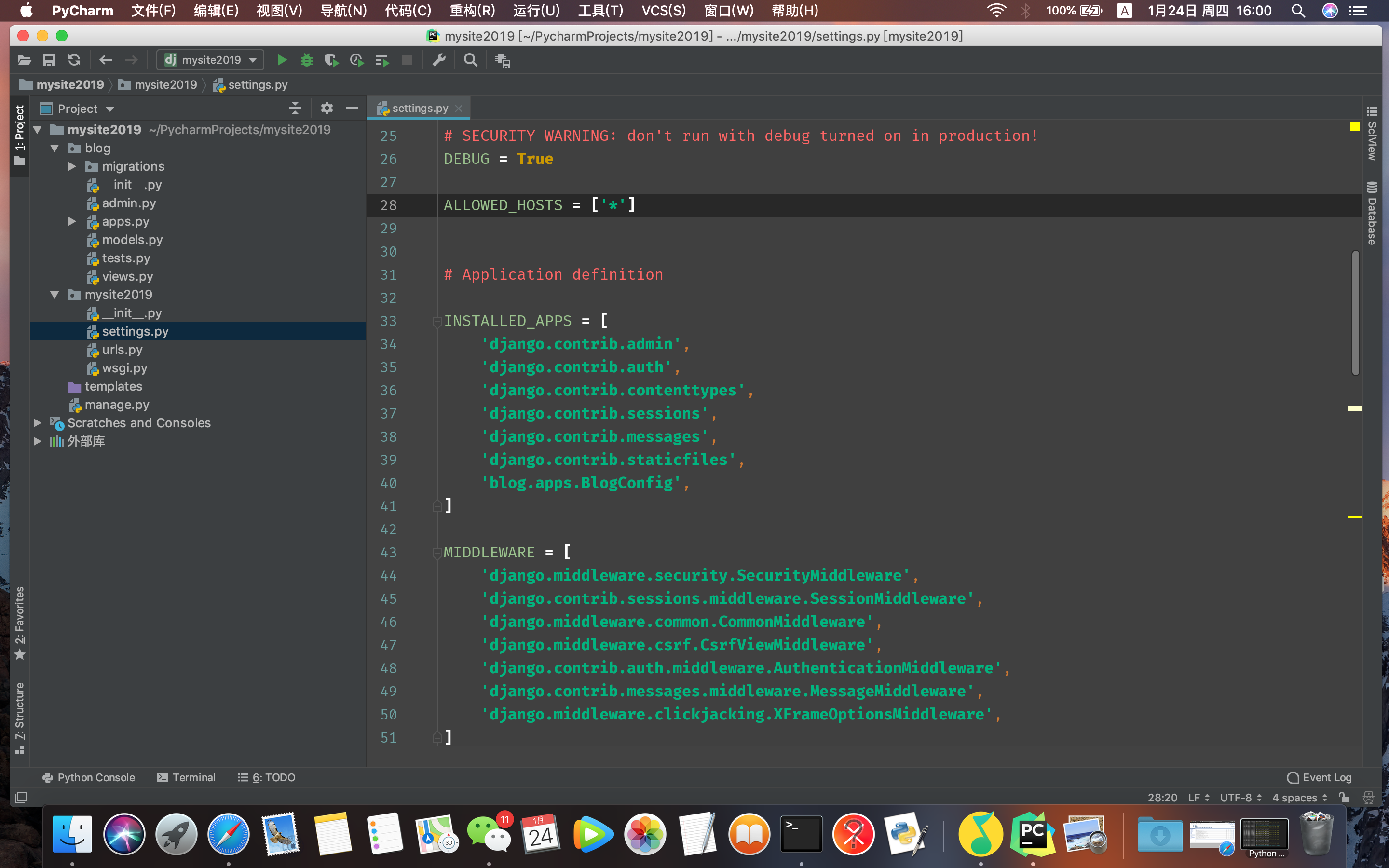Viewport: 1389px width, 868px height.
Task: Collapse the inner mysite2019 package folder
Action: click(x=55, y=295)
